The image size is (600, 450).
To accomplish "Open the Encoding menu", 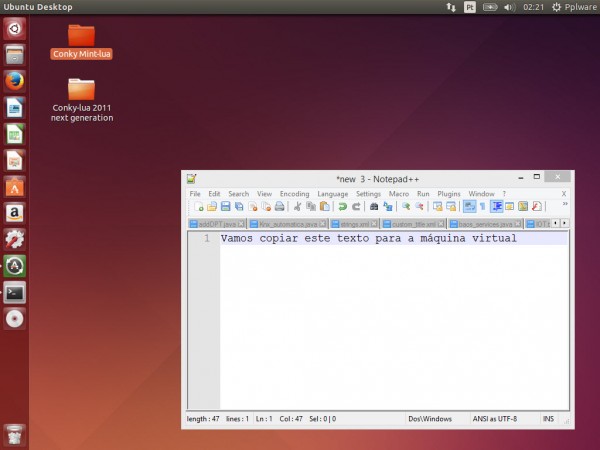I will tap(294, 194).
